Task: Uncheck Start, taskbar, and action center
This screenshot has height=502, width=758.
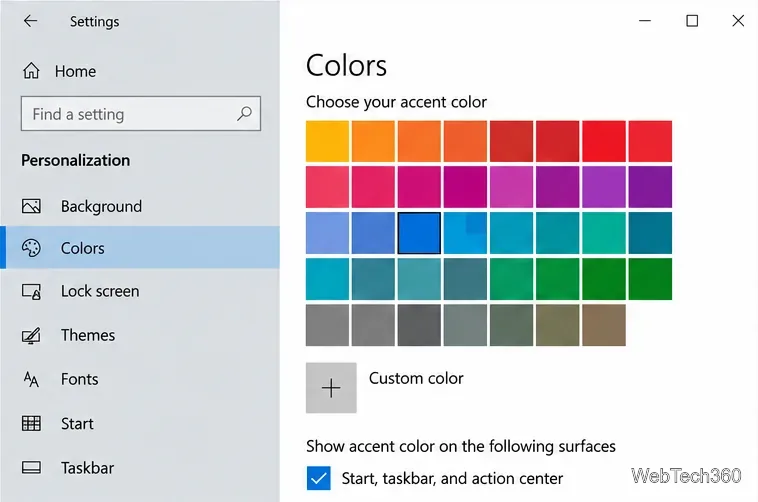Action: (319, 478)
